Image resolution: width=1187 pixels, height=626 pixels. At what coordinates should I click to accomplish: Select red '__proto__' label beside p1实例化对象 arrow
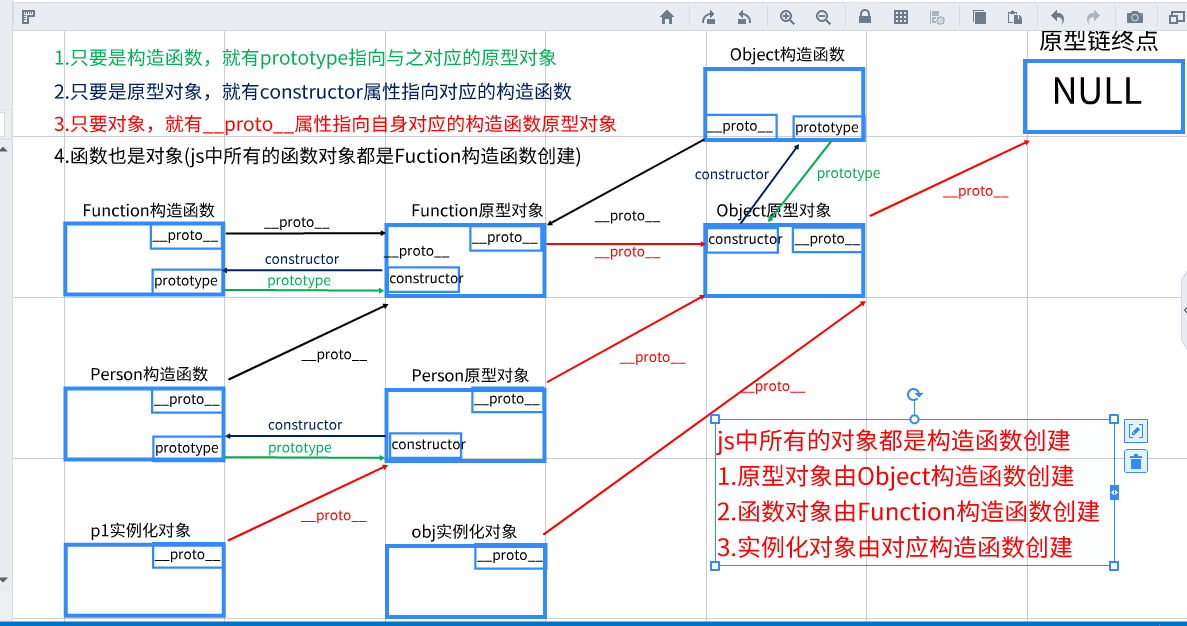coord(333,516)
